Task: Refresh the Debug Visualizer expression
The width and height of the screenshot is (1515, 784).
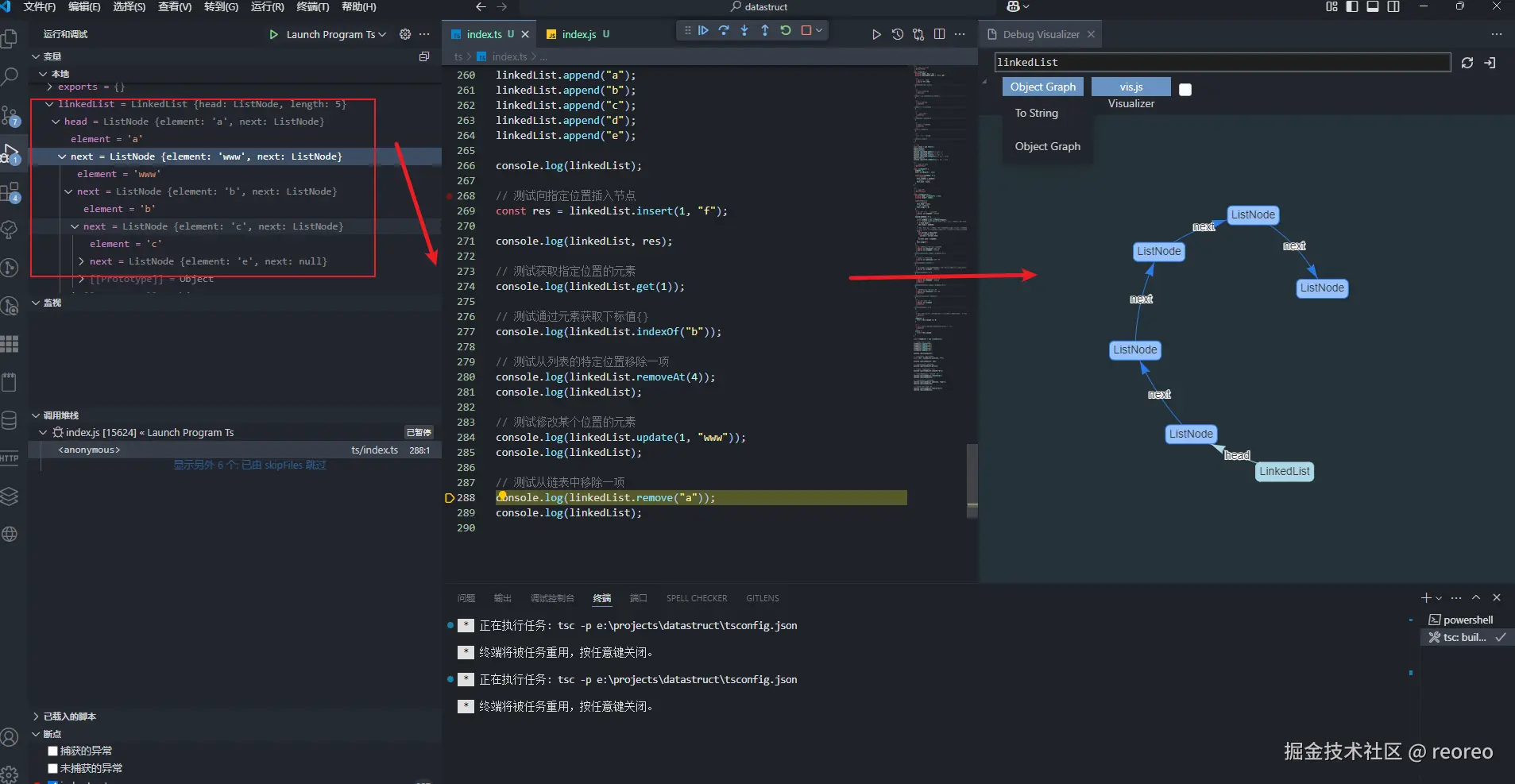Action: [x=1467, y=63]
